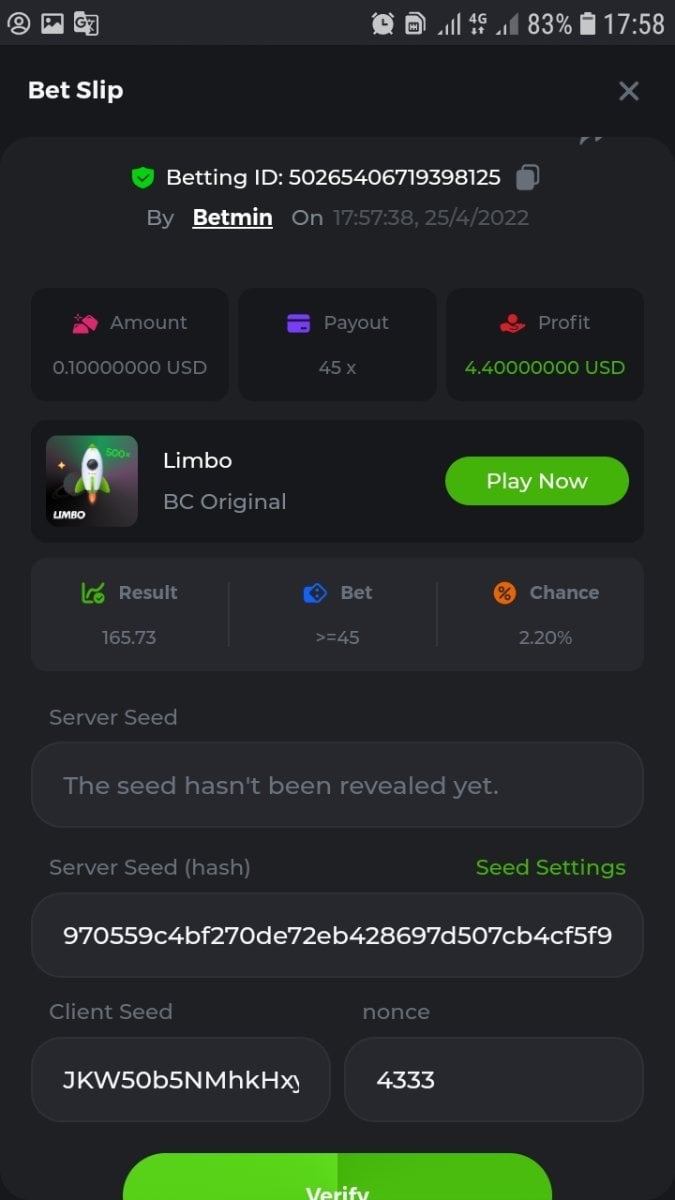The width and height of the screenshot is (675, 1200).
Task: Close the Bet Slip panel
Action: (x=628, y=91)
